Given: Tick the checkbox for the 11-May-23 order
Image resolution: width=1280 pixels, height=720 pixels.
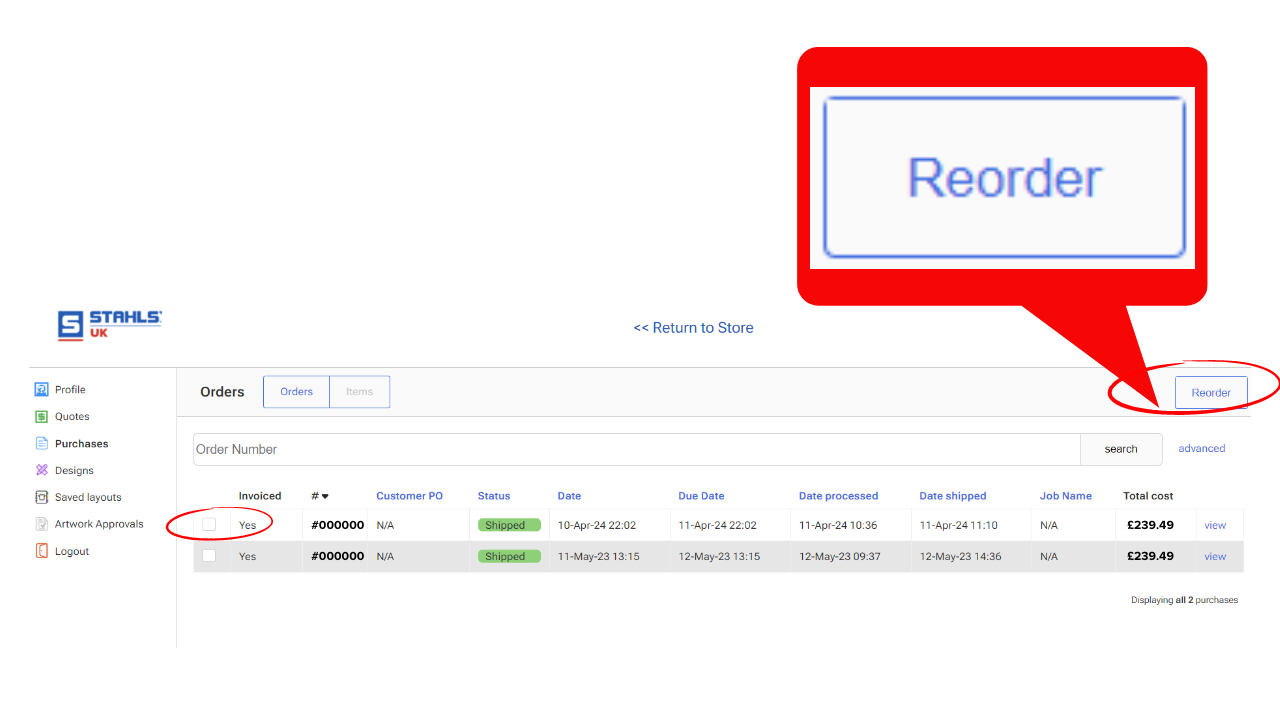Looking at the screenshot, I should (x=209, y=556).
